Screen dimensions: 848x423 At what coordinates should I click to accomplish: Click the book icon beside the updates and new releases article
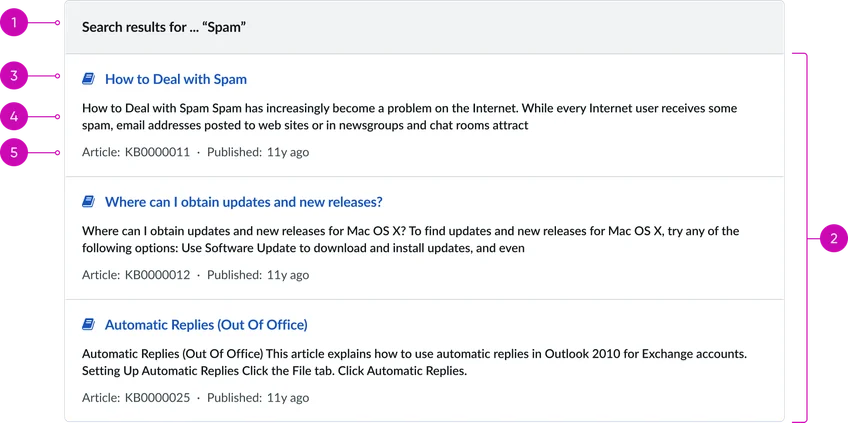click(88, 202)
